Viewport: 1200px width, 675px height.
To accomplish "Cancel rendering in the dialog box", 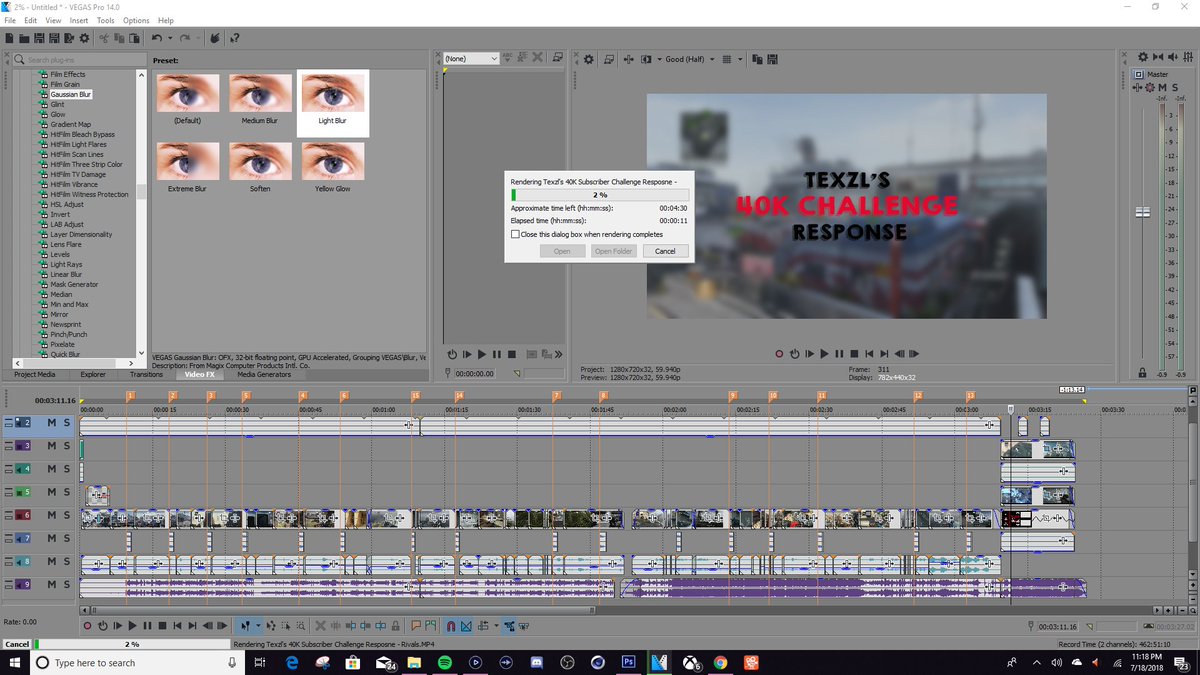I will (665, 251).
